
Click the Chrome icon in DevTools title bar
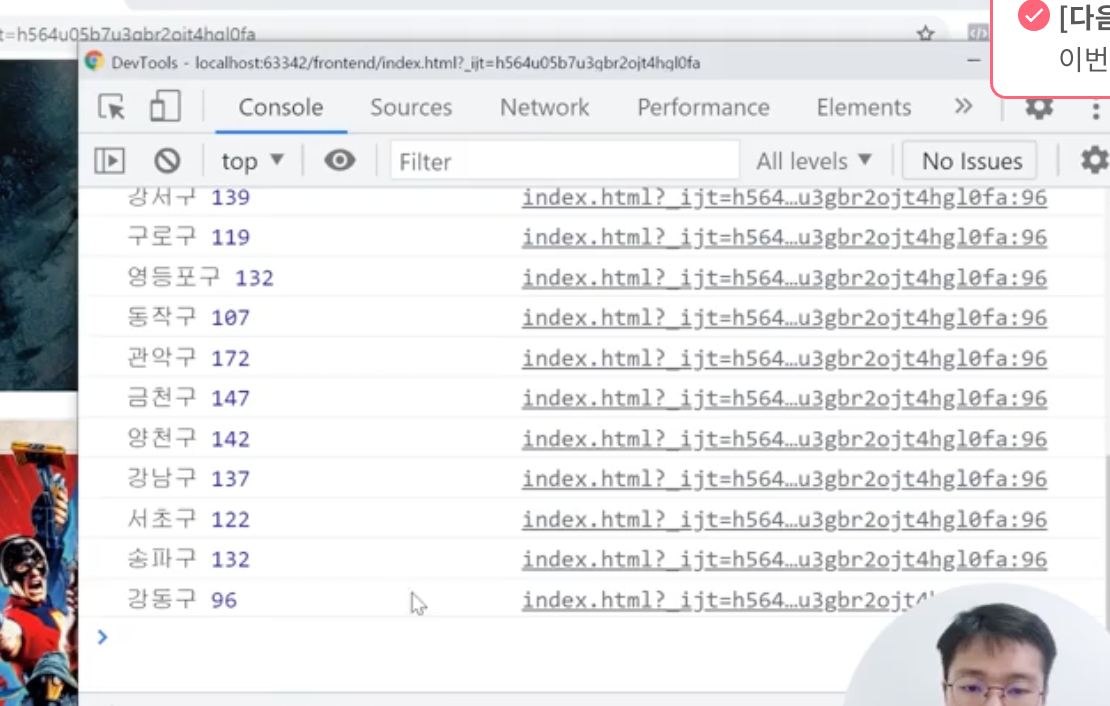pyautogui.click(x=94, y=62)
